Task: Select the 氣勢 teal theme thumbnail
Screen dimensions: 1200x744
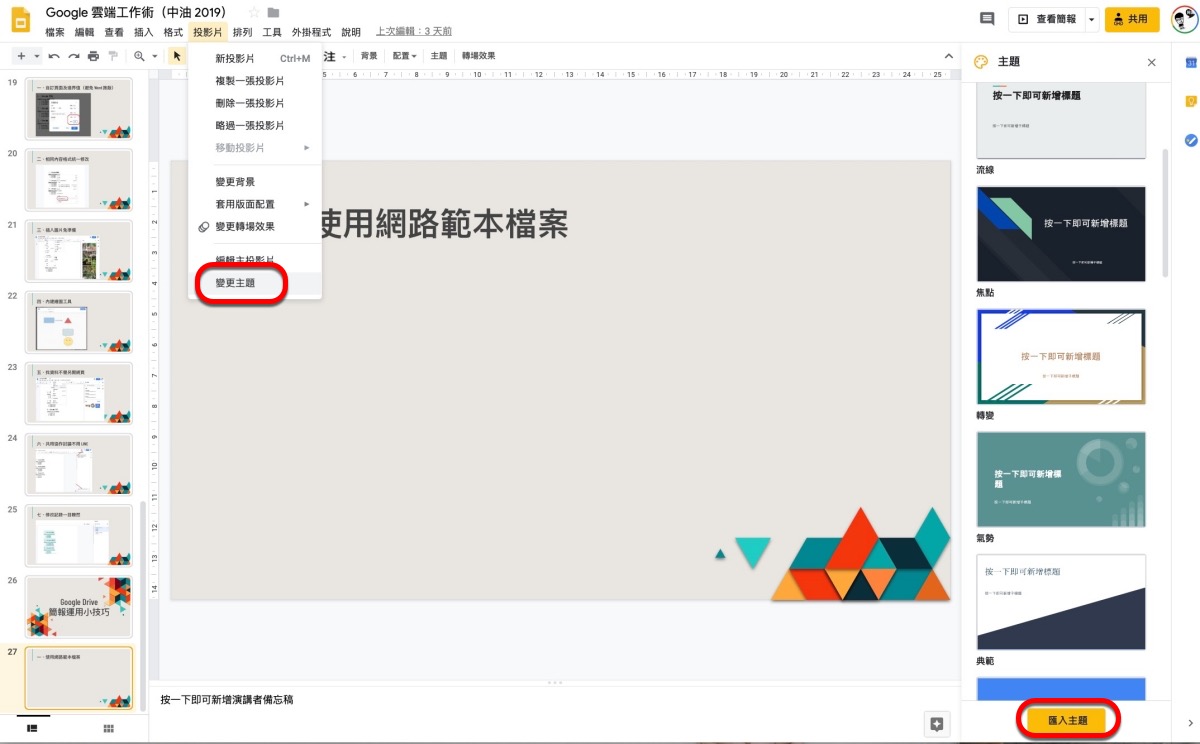Action: pyautogui.click(x=1061, y=479)
